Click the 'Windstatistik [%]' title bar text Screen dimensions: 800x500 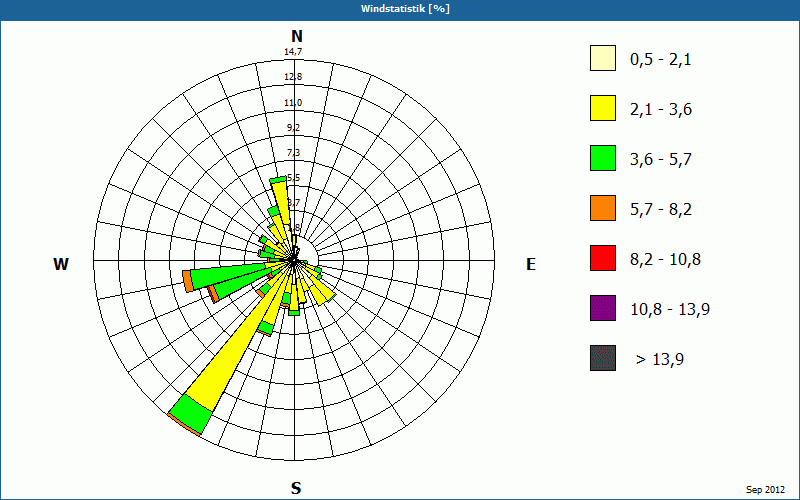click(405, 9)
